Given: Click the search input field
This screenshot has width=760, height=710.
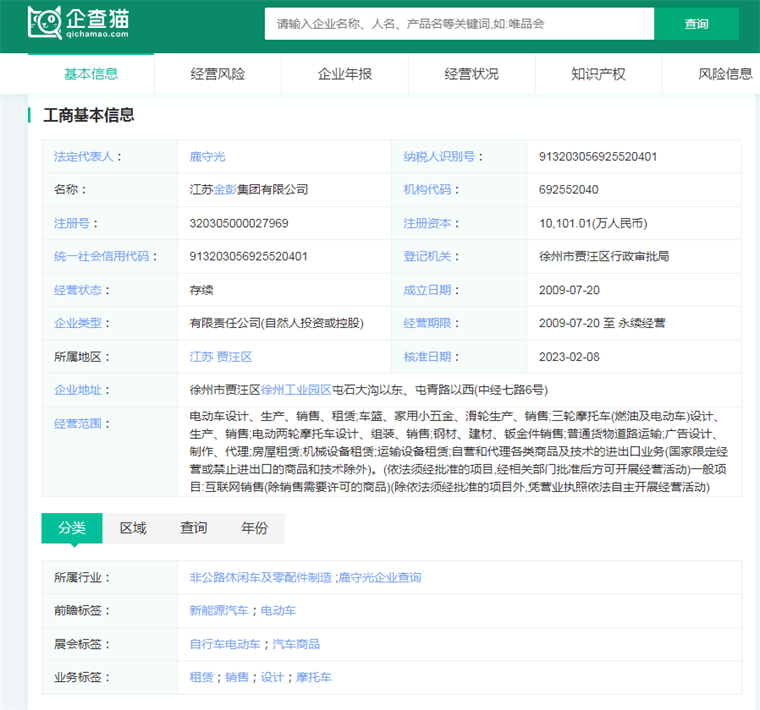Looking at the screenshot, I should (459, 24).
